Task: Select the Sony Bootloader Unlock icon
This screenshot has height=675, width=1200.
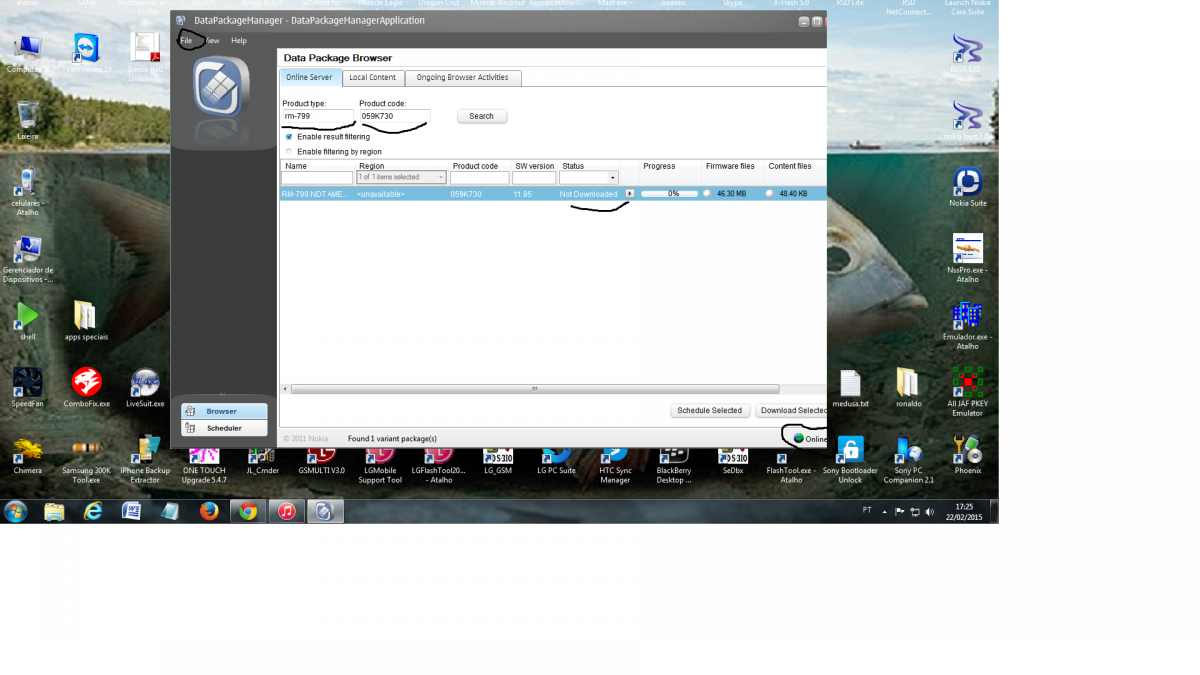Action: 850,460
